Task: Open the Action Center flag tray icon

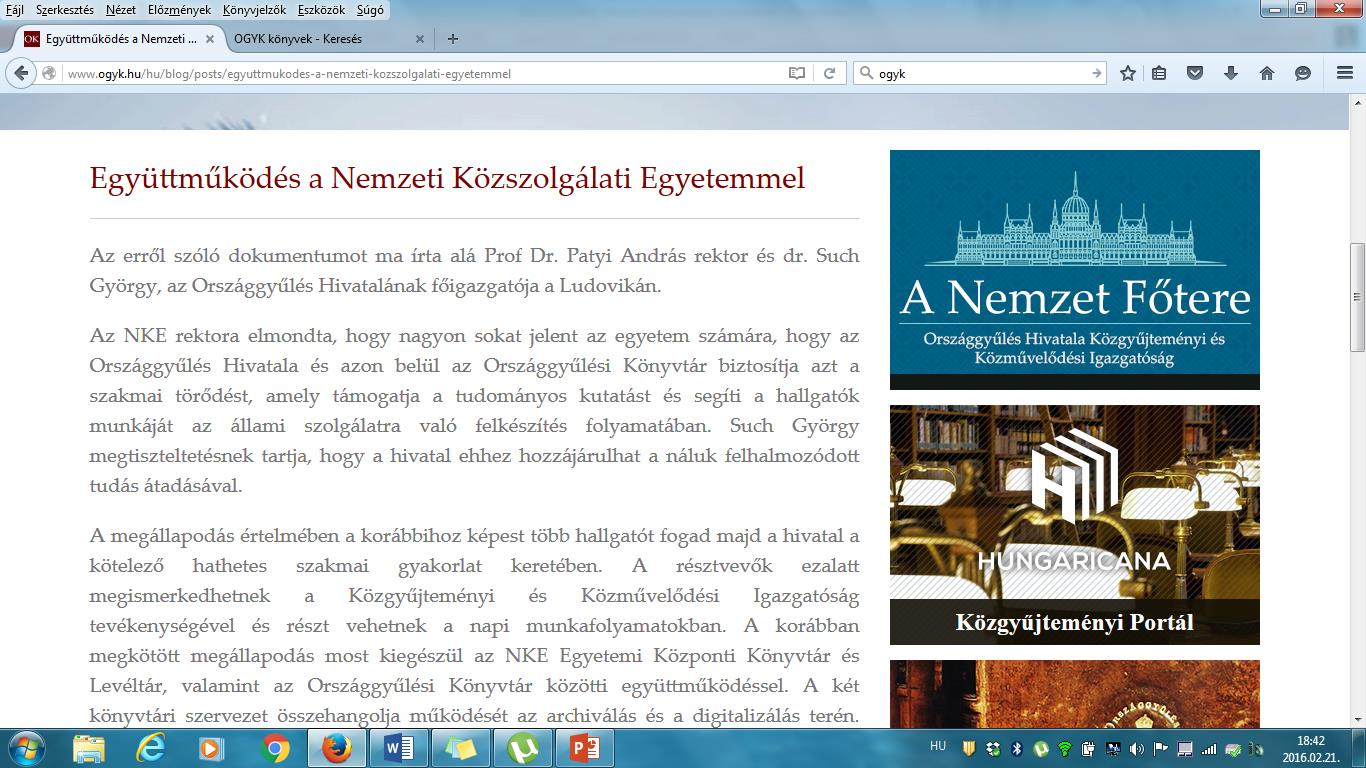Action: point(1160,749)
